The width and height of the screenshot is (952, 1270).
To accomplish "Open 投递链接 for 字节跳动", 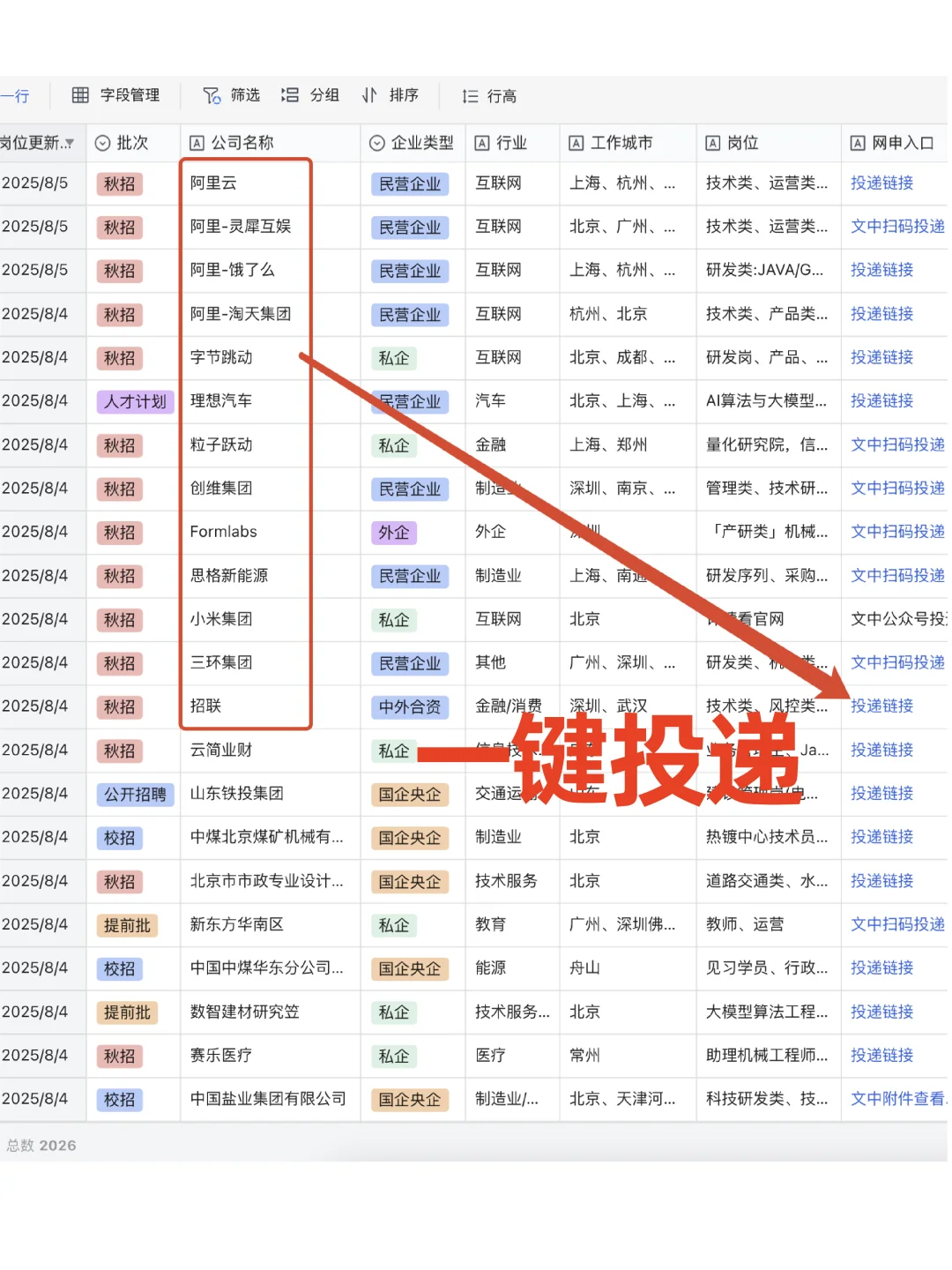I will (x=881, y=357).
